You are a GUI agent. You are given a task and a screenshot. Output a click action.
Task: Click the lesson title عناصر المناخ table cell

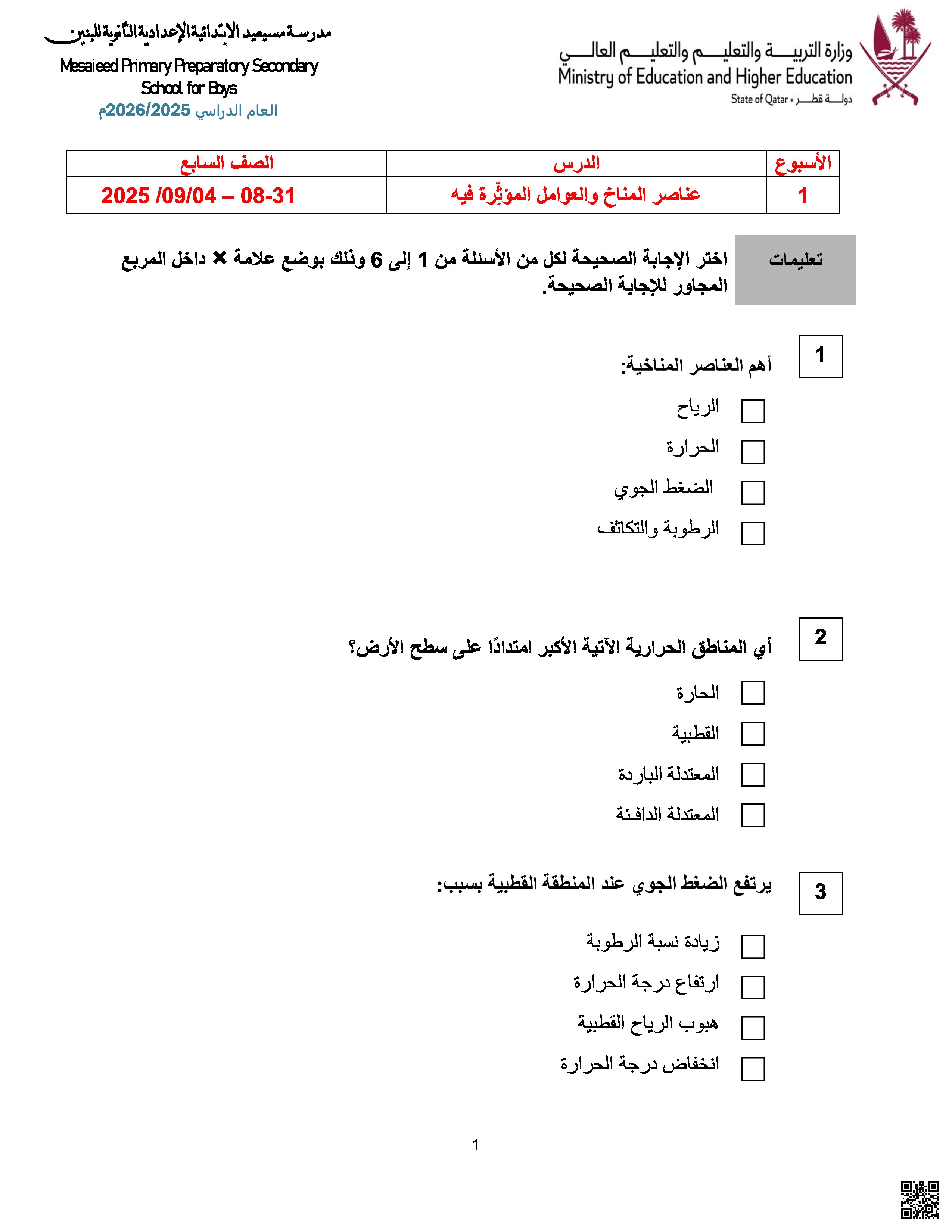pos(575,195)
